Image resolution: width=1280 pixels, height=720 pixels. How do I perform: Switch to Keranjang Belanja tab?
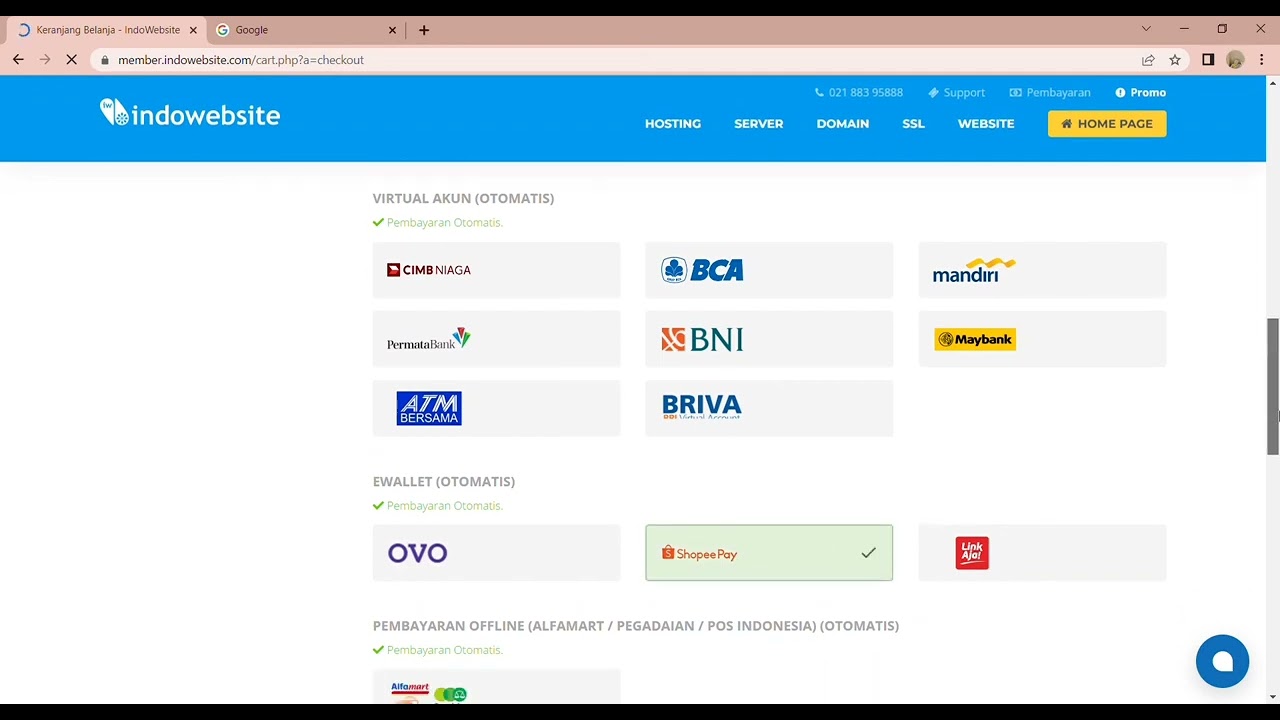coord(107,30)
